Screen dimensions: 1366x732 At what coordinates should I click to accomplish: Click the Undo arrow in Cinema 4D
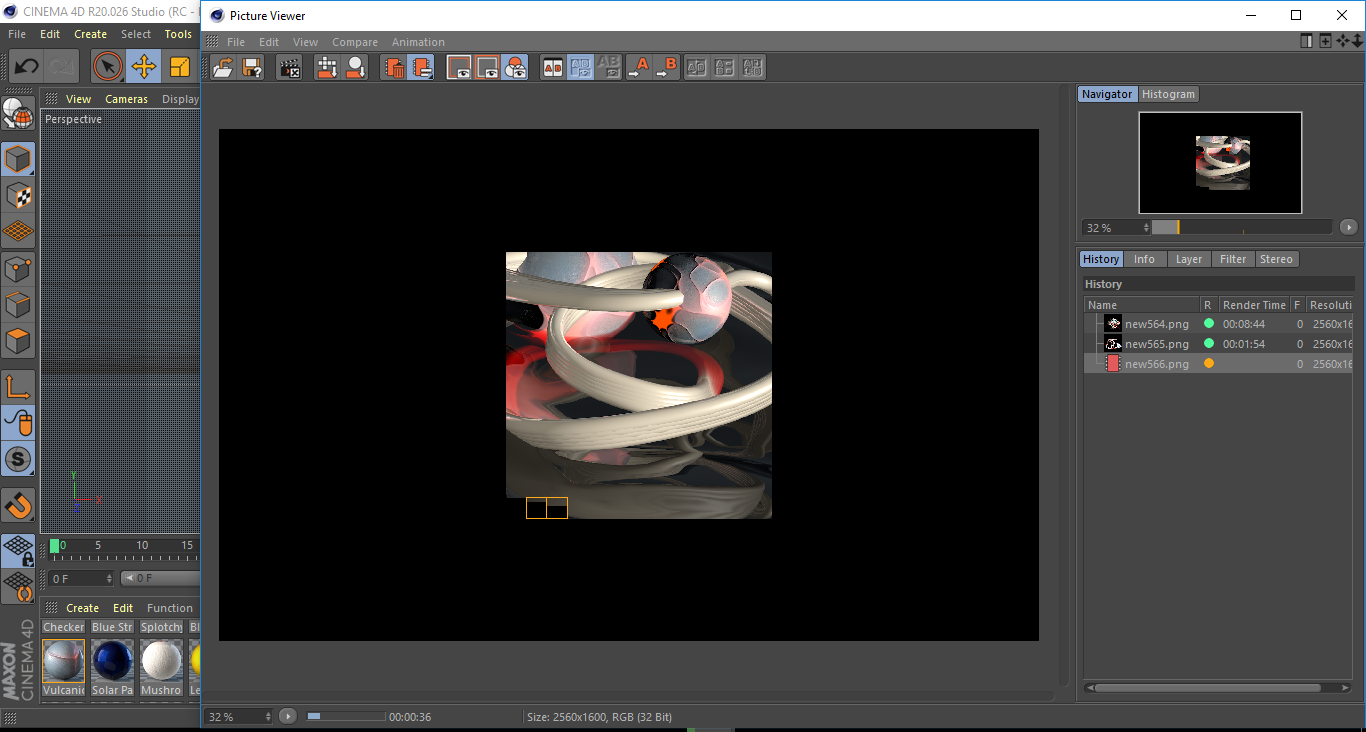coord(27,67)
